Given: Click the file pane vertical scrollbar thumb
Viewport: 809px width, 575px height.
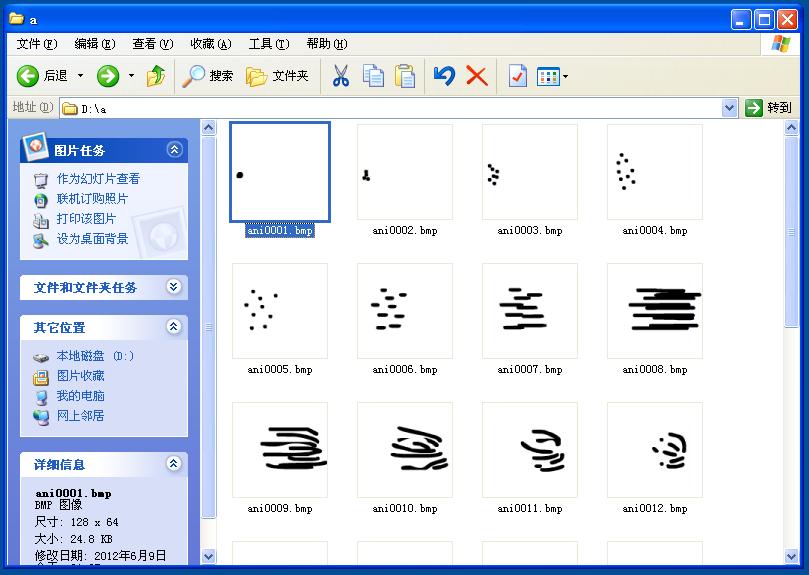Looking at the screenshot, I should [791, 231].
